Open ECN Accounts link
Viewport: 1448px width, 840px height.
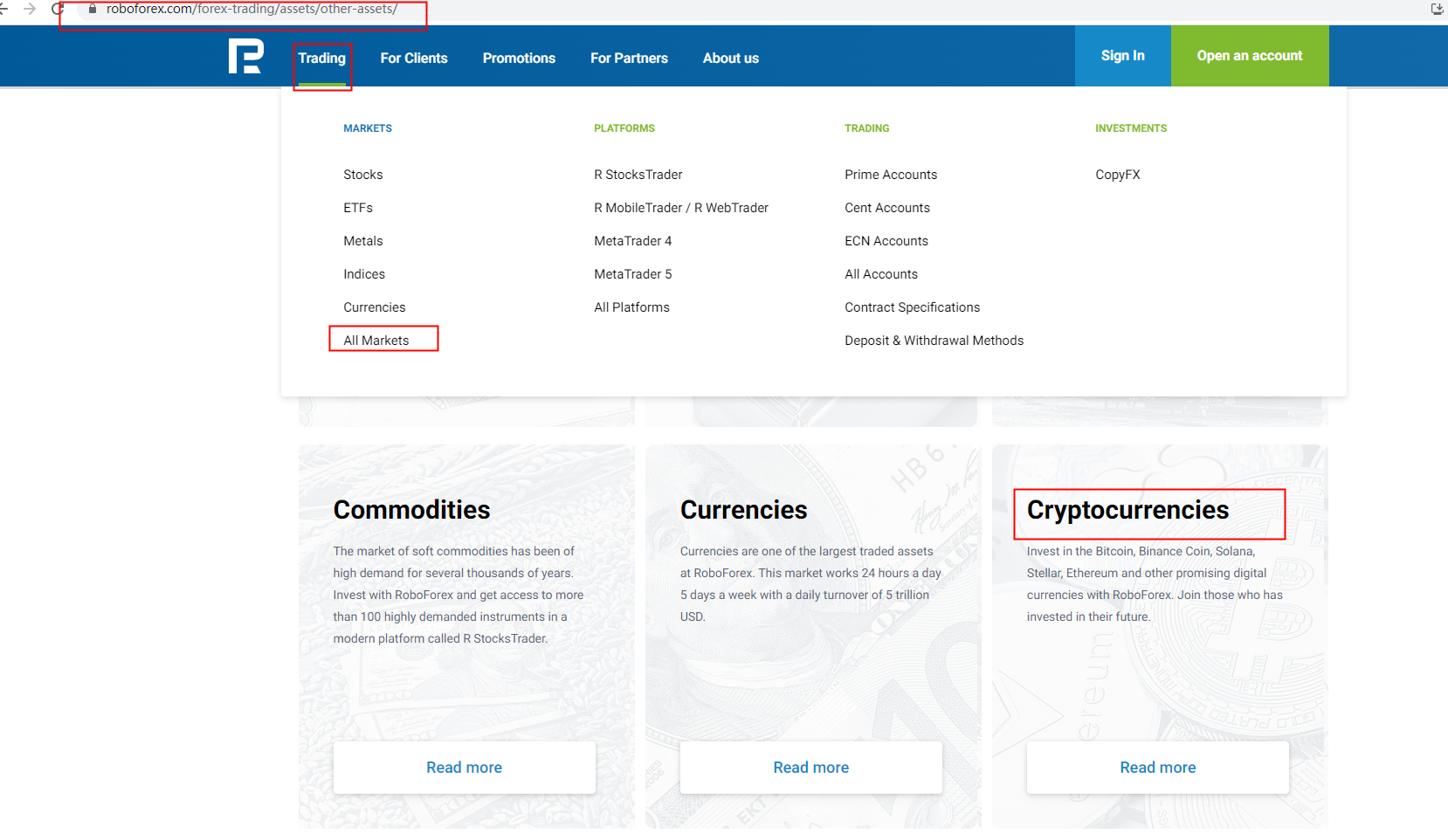click(886, 241)
